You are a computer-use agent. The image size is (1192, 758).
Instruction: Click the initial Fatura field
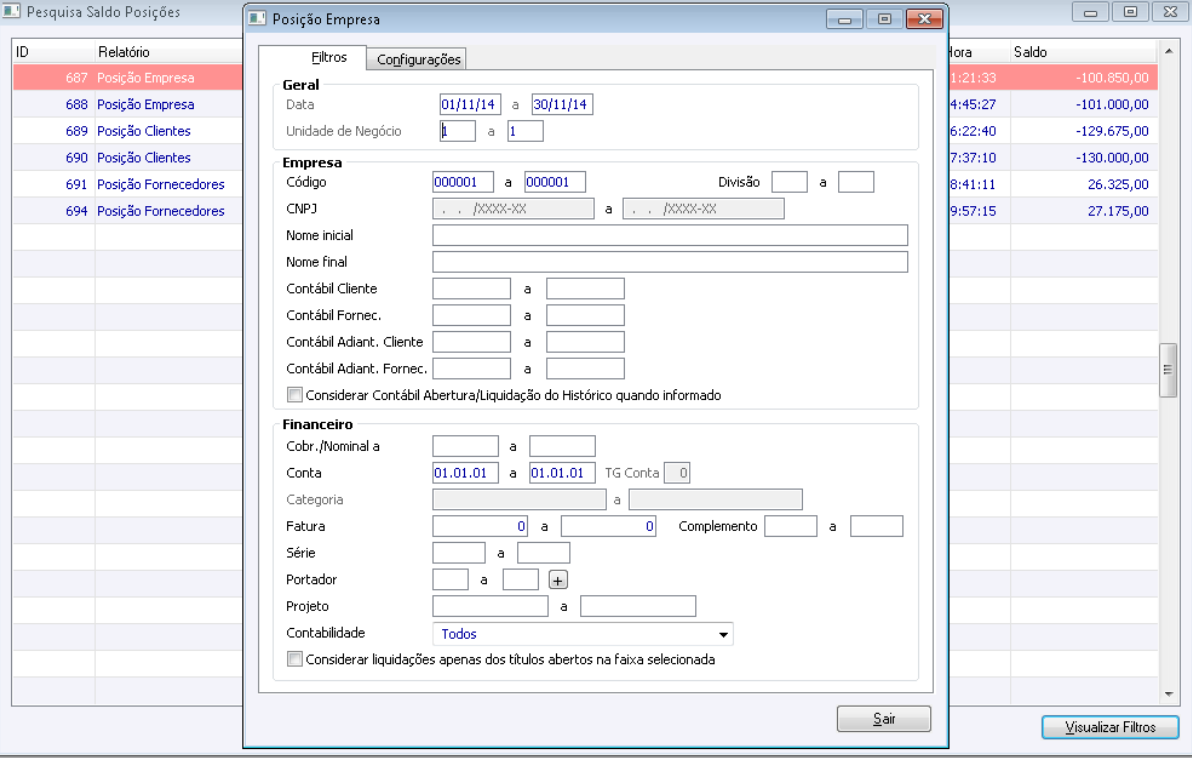[x=480, y=526]
